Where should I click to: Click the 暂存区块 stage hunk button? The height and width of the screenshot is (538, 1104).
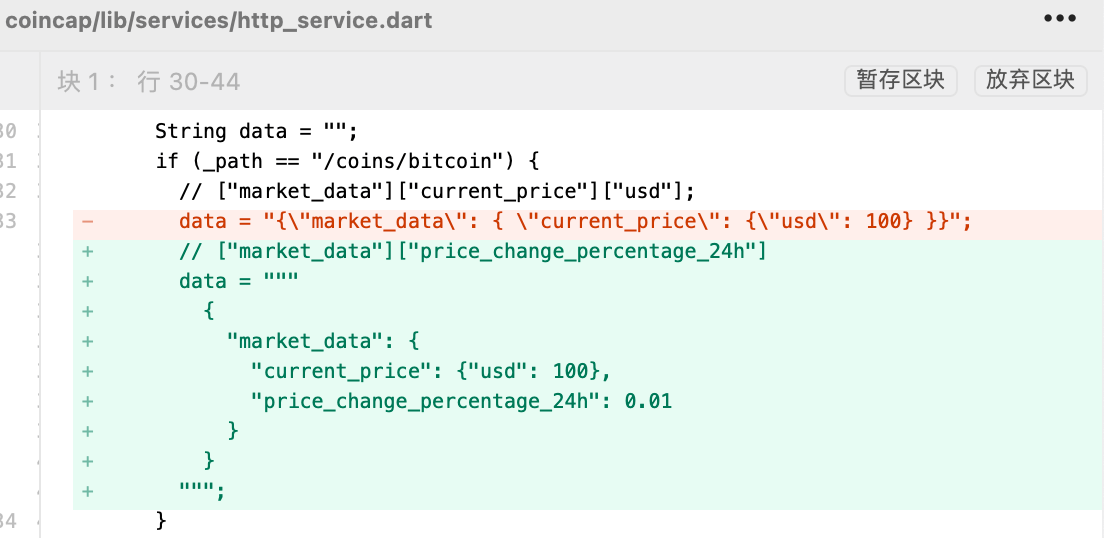[x=900, y=80]
